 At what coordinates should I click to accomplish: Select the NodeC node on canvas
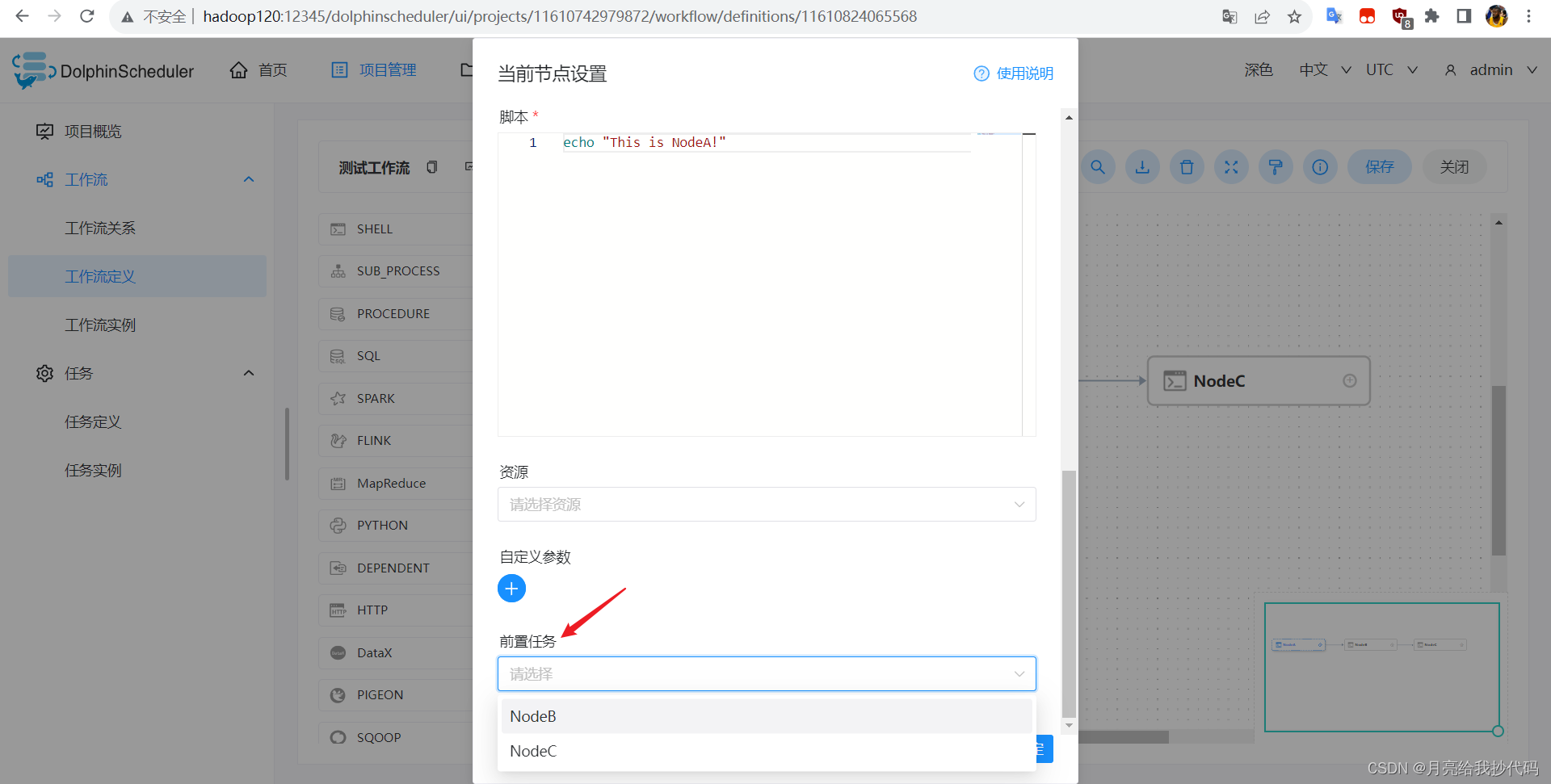(x=1259, y=380)
